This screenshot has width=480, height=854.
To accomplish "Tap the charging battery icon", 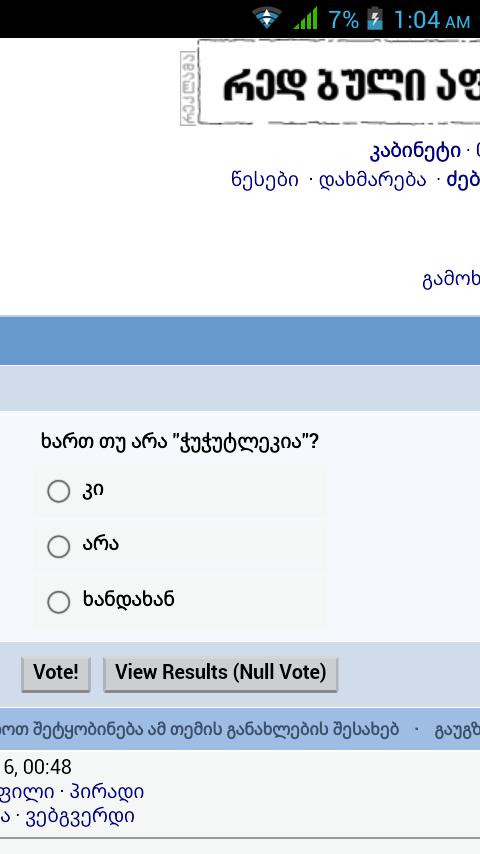I will (375, 19).
